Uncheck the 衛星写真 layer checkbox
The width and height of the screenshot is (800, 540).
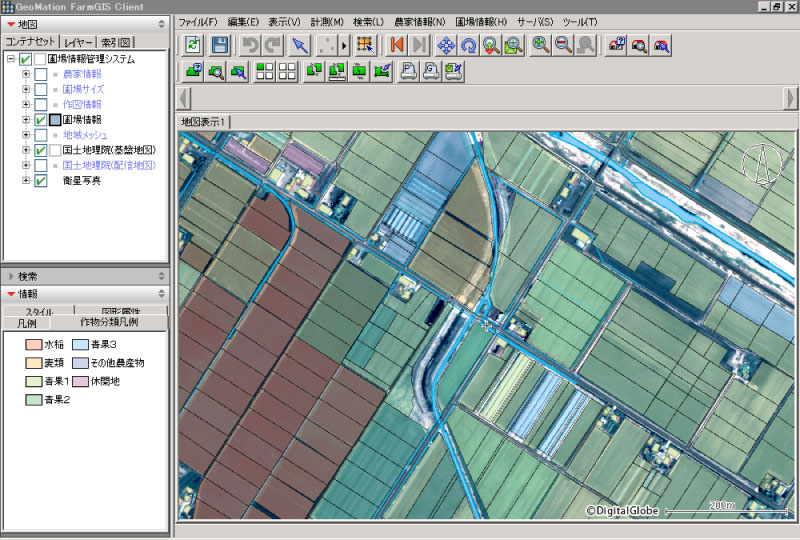click(x=41, y=181)
